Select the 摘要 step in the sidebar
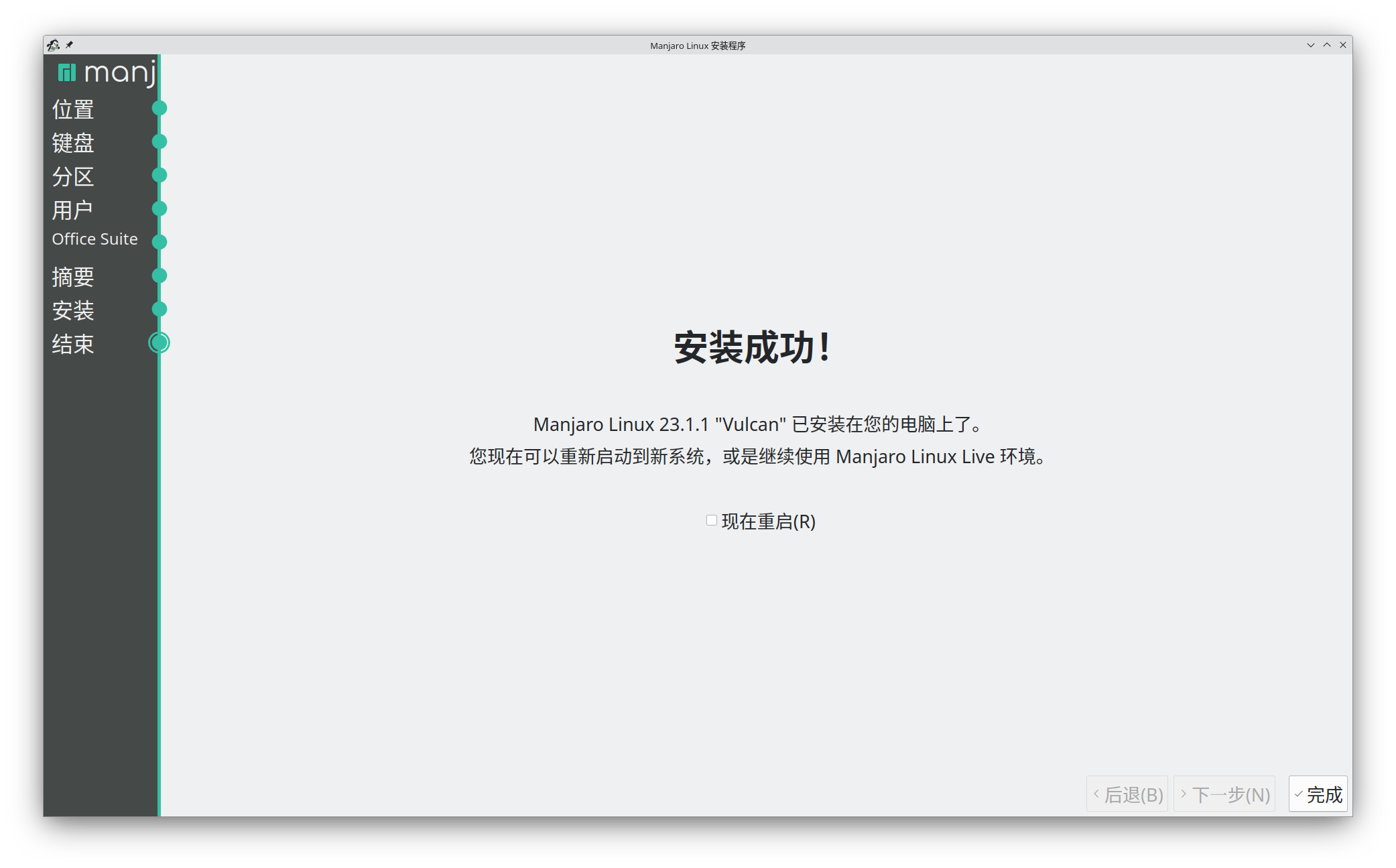Screen dimensions: 1396x868 point(72,277)
